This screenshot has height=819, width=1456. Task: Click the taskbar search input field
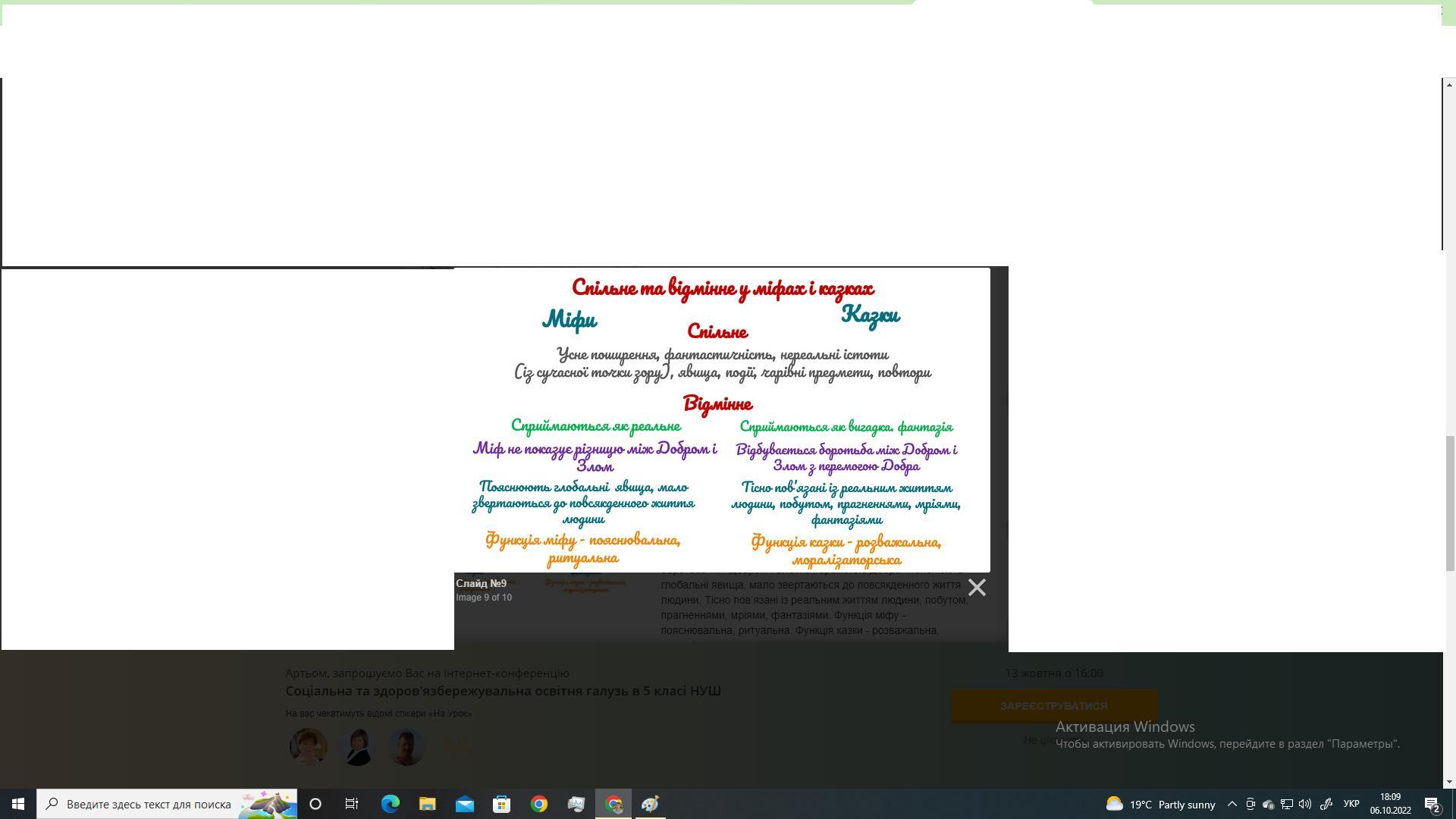(148, 804)
